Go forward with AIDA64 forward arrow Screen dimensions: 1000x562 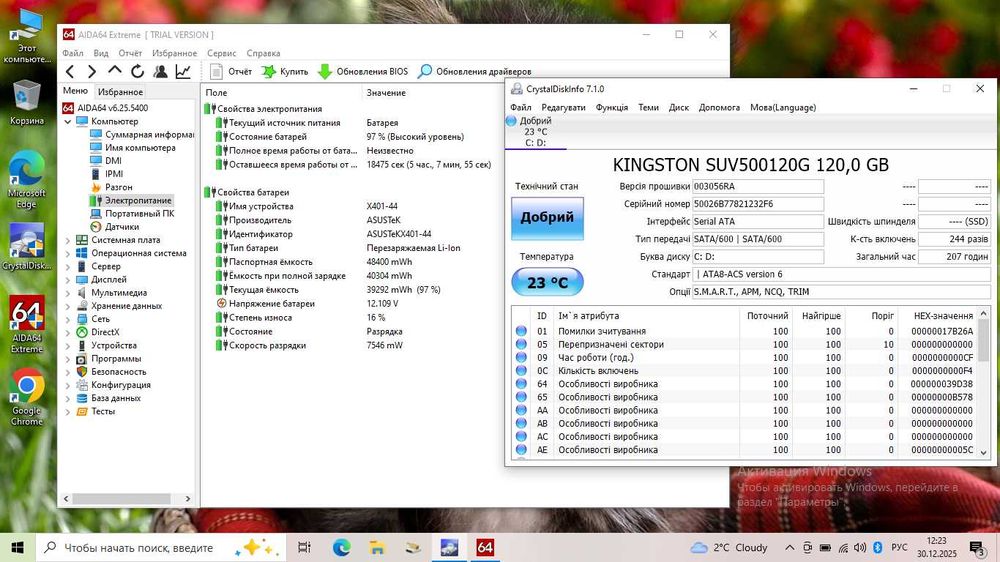click(92, 72)
